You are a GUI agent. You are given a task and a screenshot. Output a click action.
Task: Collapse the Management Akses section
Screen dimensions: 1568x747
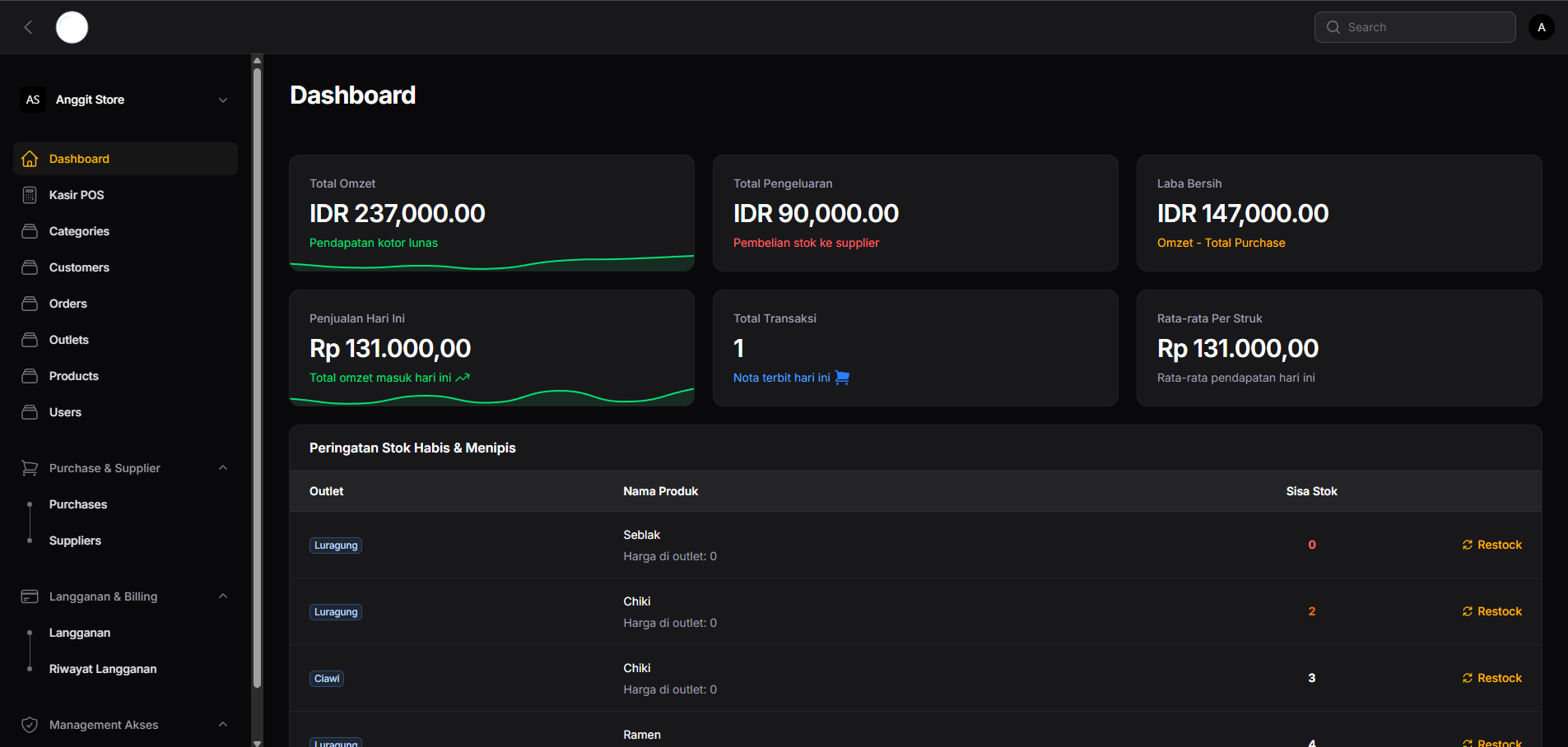pyautogui.click(x=223, y=725)
